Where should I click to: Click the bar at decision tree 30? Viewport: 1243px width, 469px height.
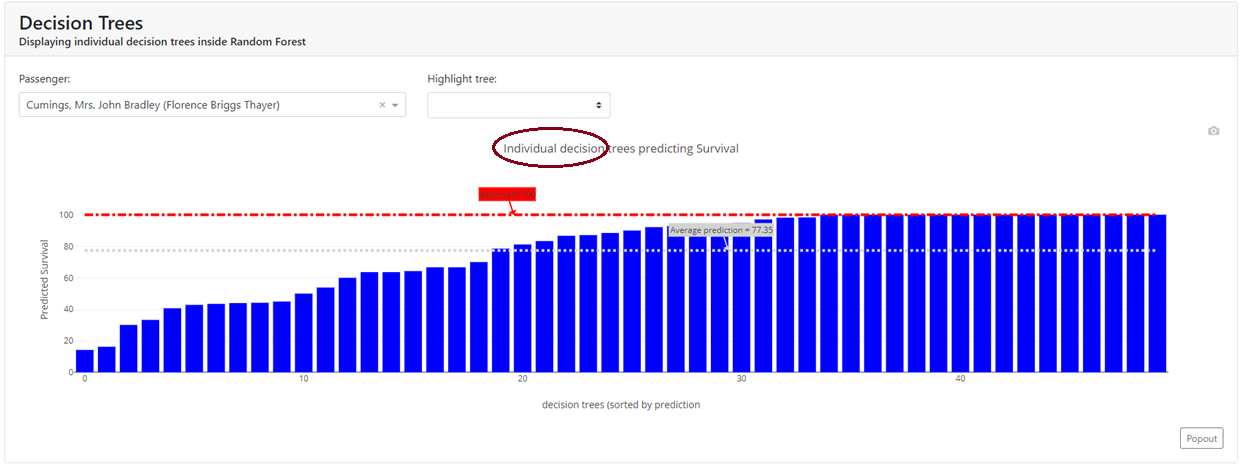[x=741, y=300]
